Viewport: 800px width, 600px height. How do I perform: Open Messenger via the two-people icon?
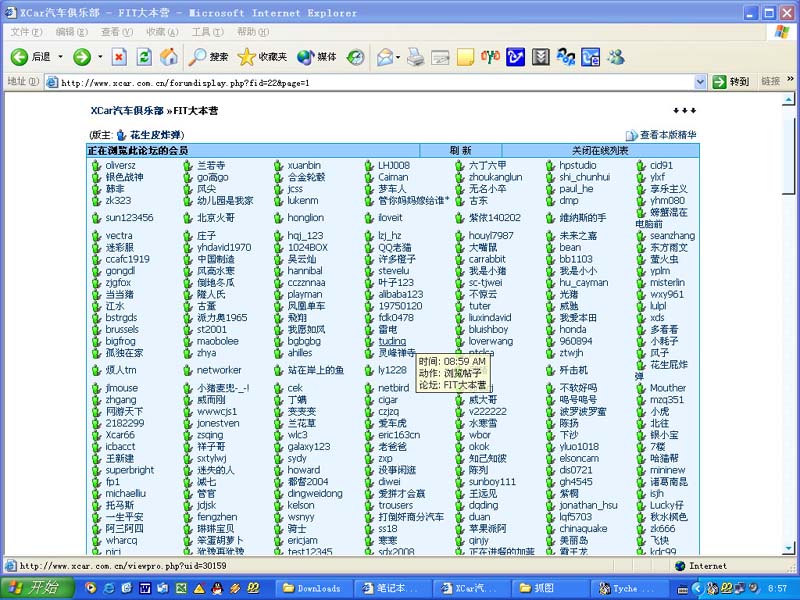(616, 57)
